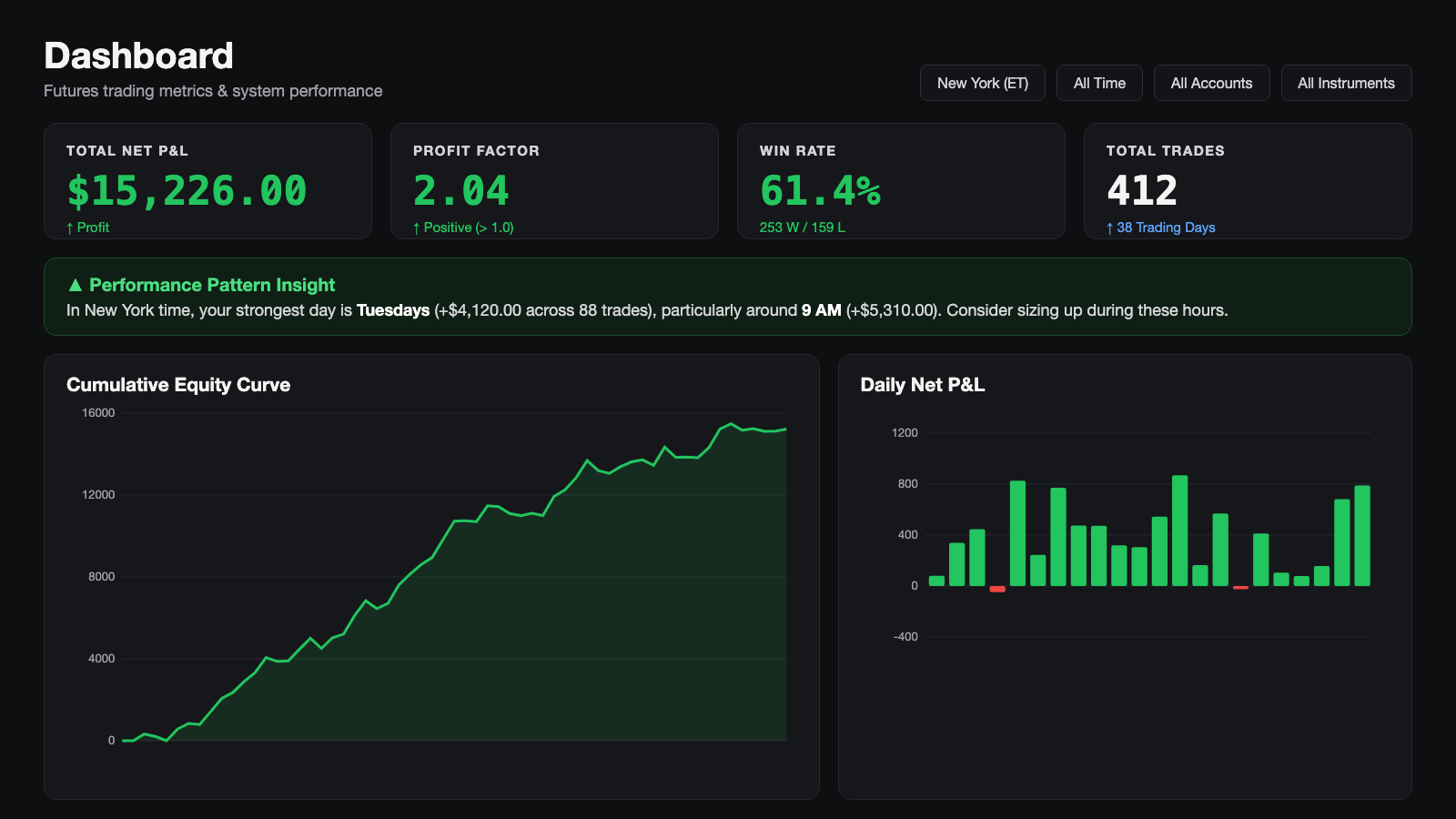Image resolution: width=1456 pixels, height=819 pixels.
Task: Click the first red negative bar in Daily P&L
Action: tap(997, 589)
